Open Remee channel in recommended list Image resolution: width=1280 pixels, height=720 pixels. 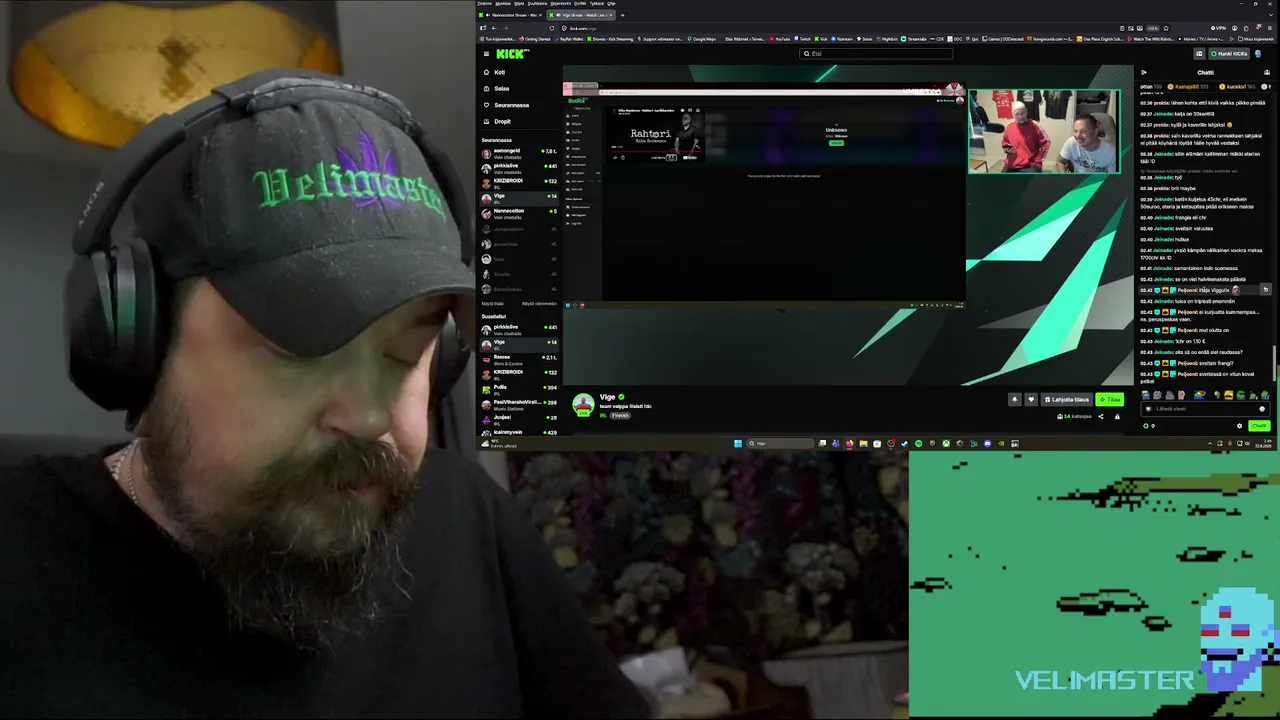[519, 359]
